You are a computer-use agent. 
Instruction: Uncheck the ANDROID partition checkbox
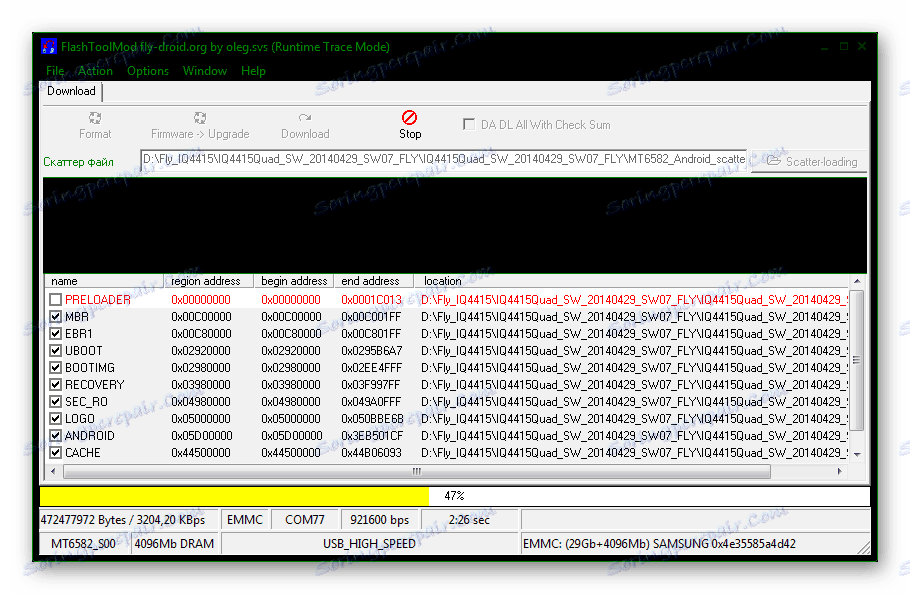[56, 436]
